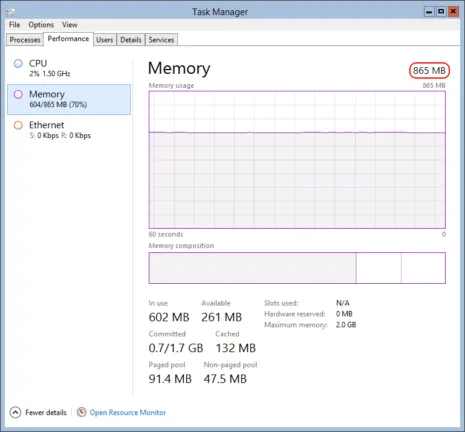Image resolution: width=465 pixels, height=432 pixels.
Task: Click the Maximum memory 2.0 GB value
Action: [x=346, y=325]
